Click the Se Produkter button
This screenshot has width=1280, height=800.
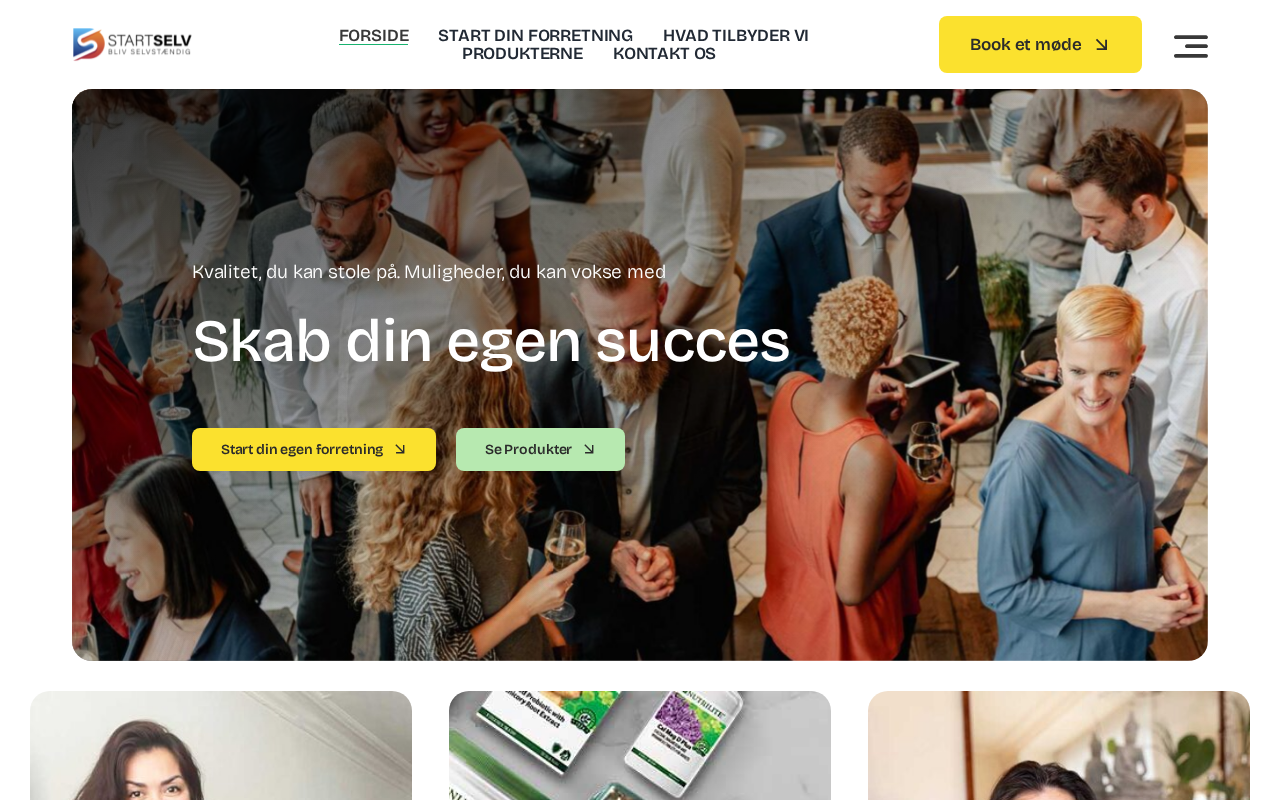tap(540, 450)
